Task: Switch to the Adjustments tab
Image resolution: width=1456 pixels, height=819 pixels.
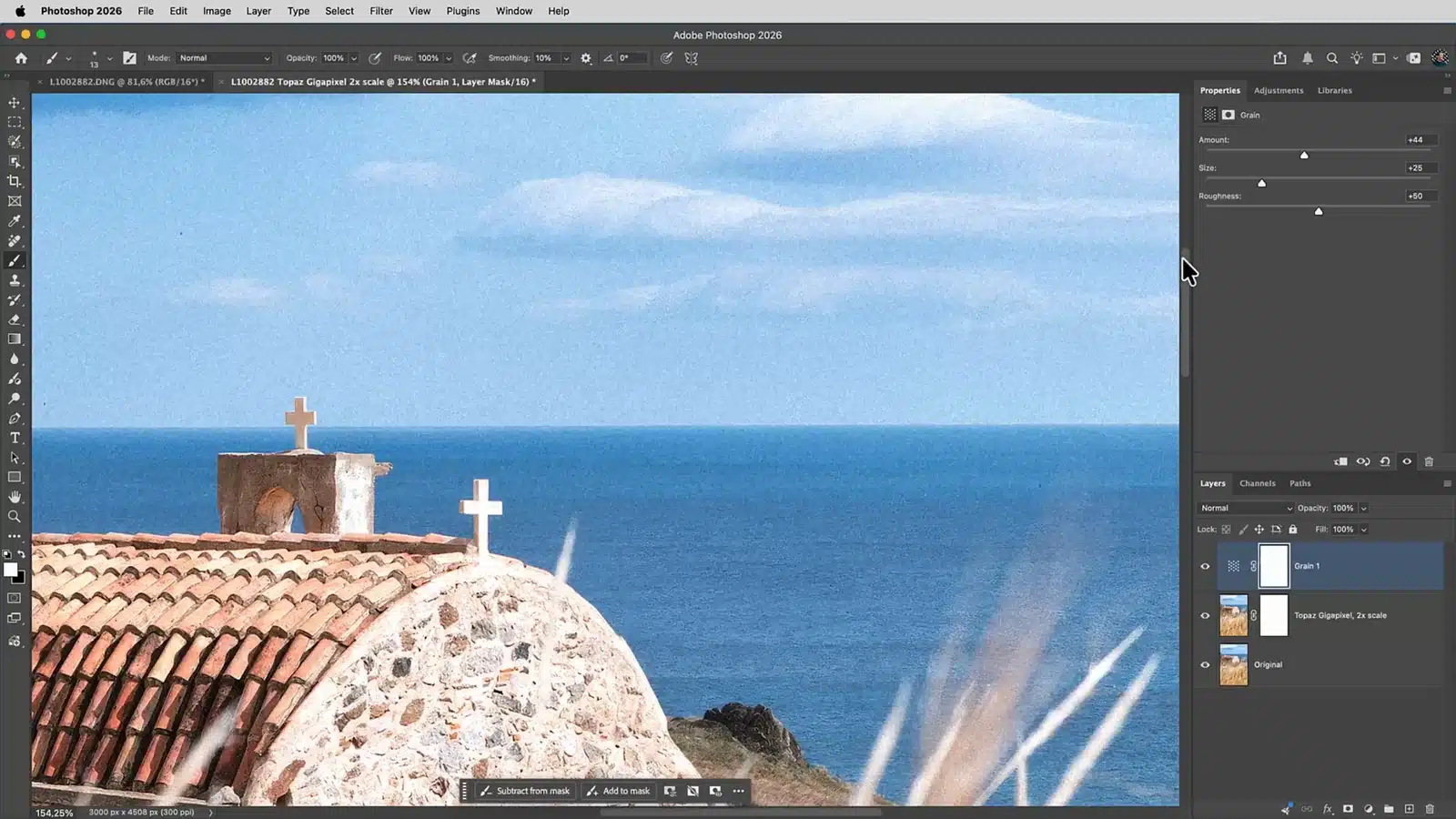Action: coord(1278,90)
